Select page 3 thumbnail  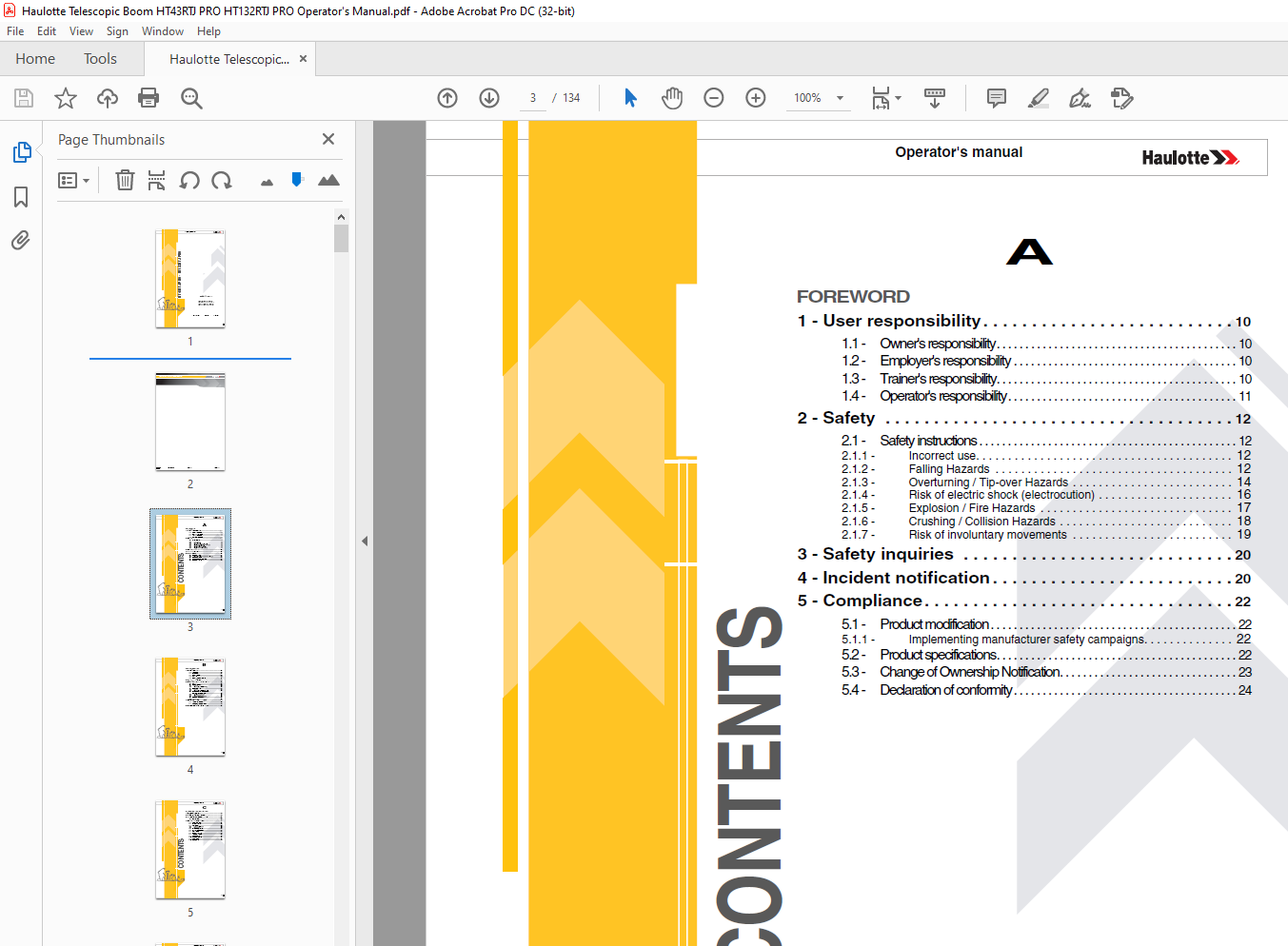coord(190,563)
